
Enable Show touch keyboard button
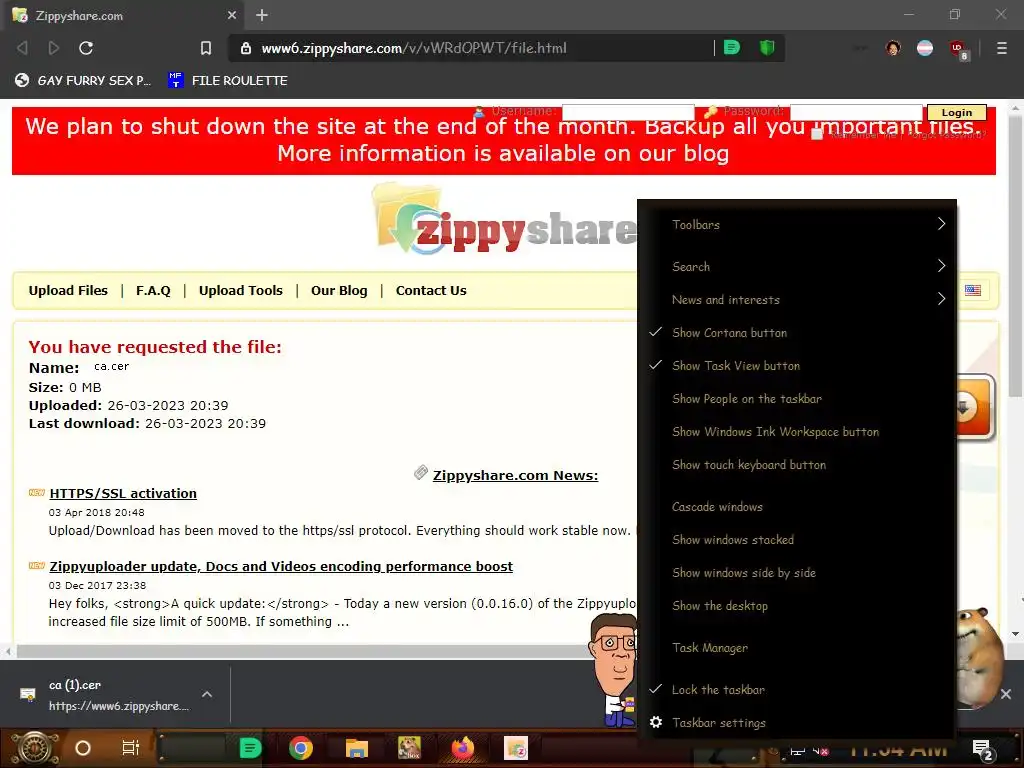pyautogui.click(x=797, y=465)
